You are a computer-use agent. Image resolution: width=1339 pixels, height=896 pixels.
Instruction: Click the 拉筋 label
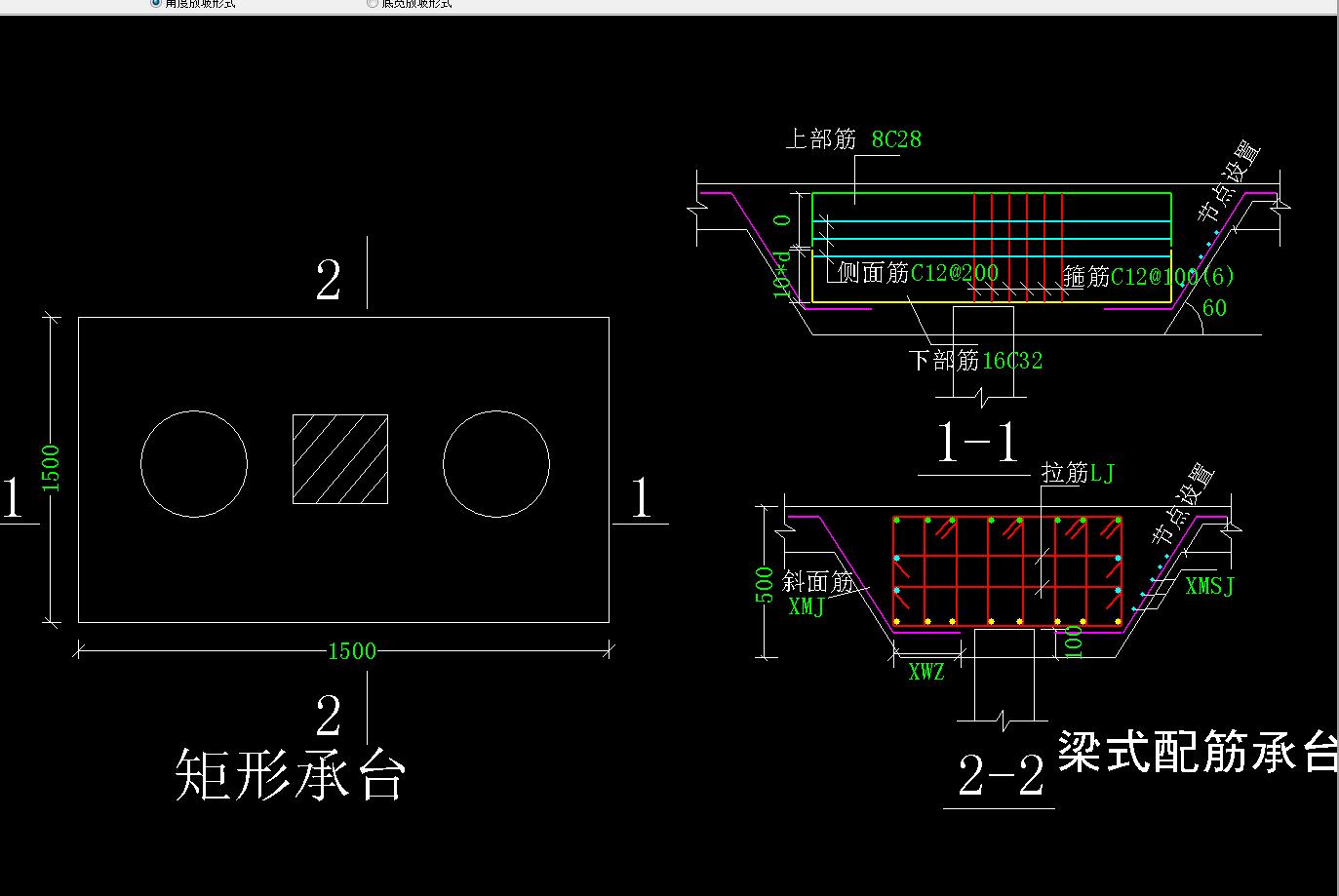click(1065, 474)
